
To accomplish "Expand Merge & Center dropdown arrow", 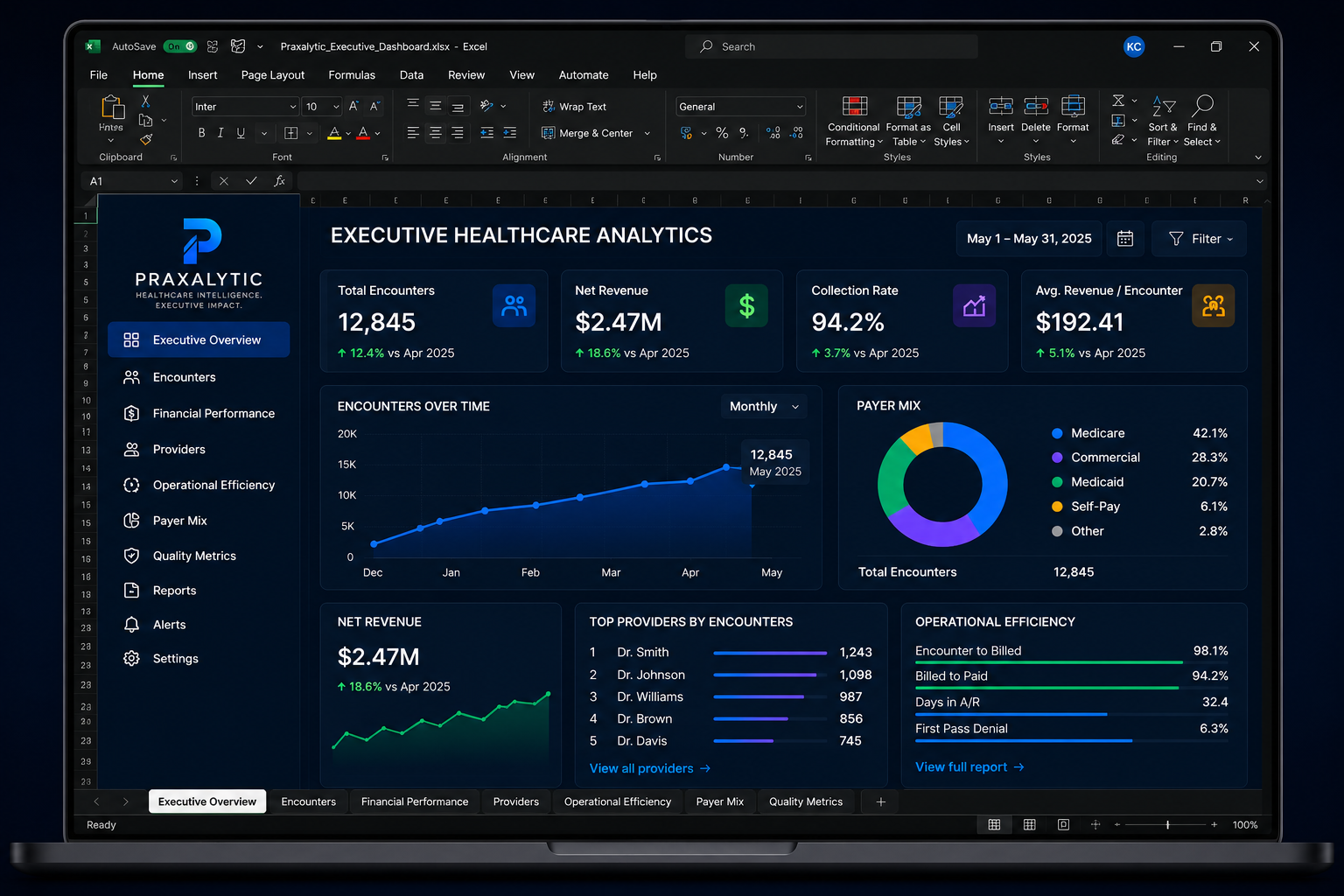I will click(647, 134).
